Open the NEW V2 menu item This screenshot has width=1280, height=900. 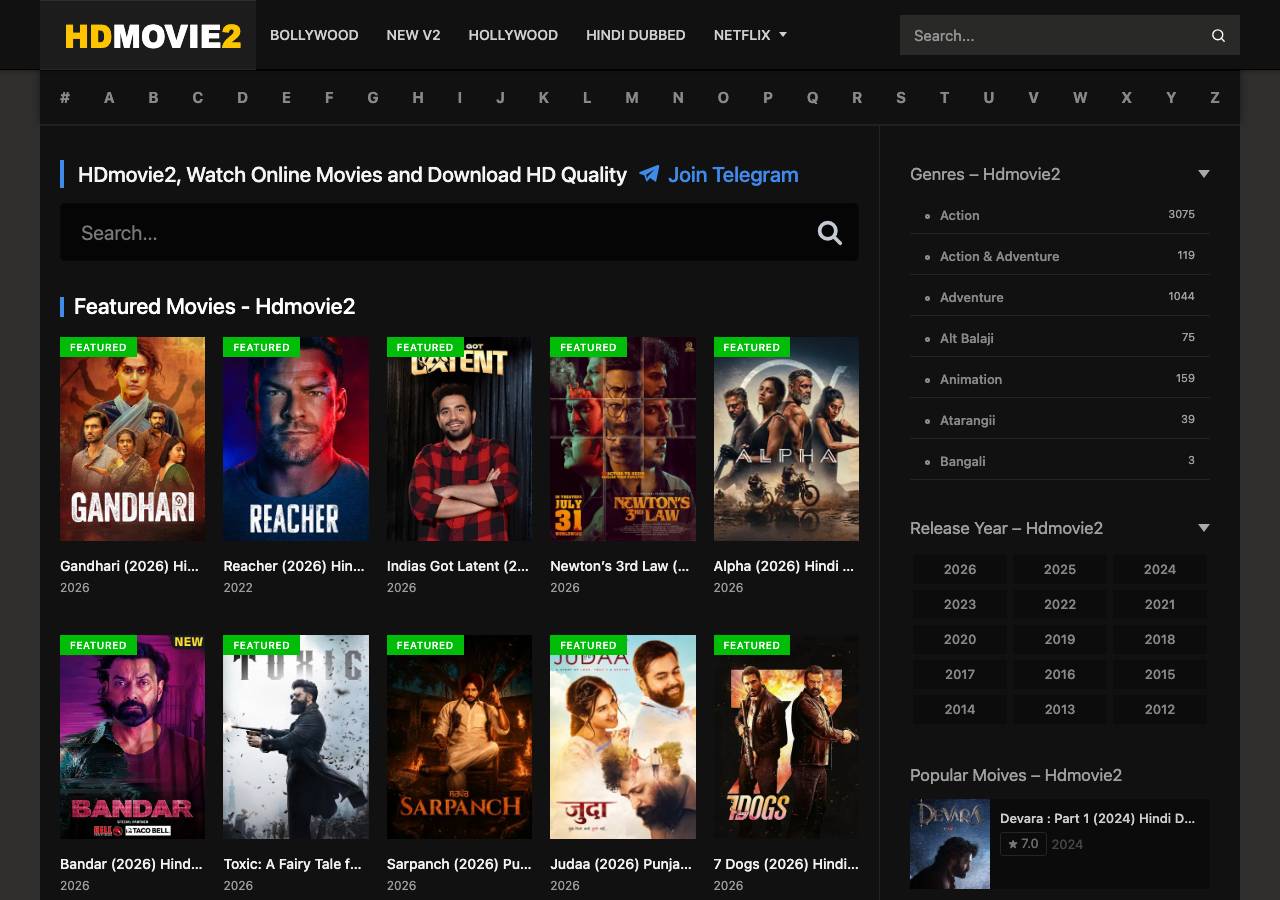point(413,35)
